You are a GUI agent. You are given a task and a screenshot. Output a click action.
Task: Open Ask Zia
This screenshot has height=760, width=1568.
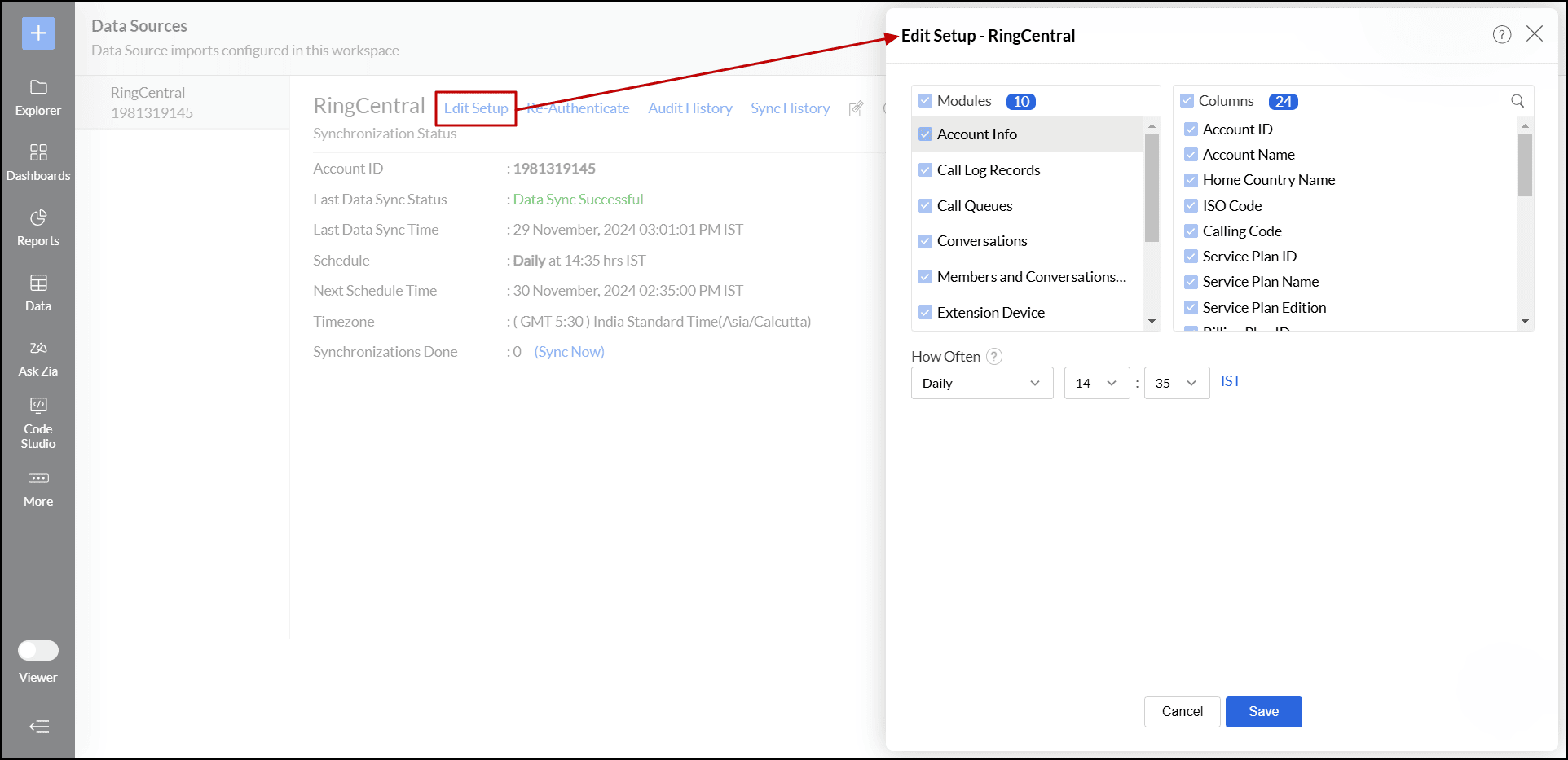click(x=37, y=357)
